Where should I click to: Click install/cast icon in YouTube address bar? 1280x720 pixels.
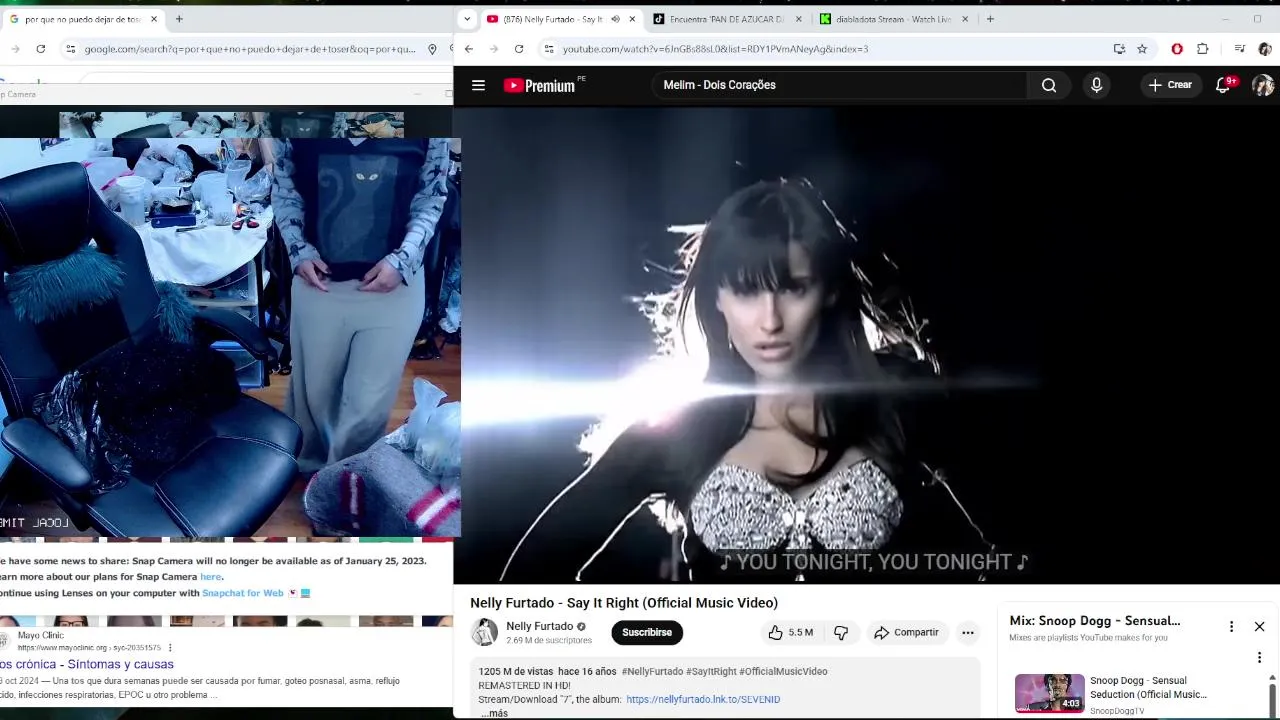[1119, 49]
